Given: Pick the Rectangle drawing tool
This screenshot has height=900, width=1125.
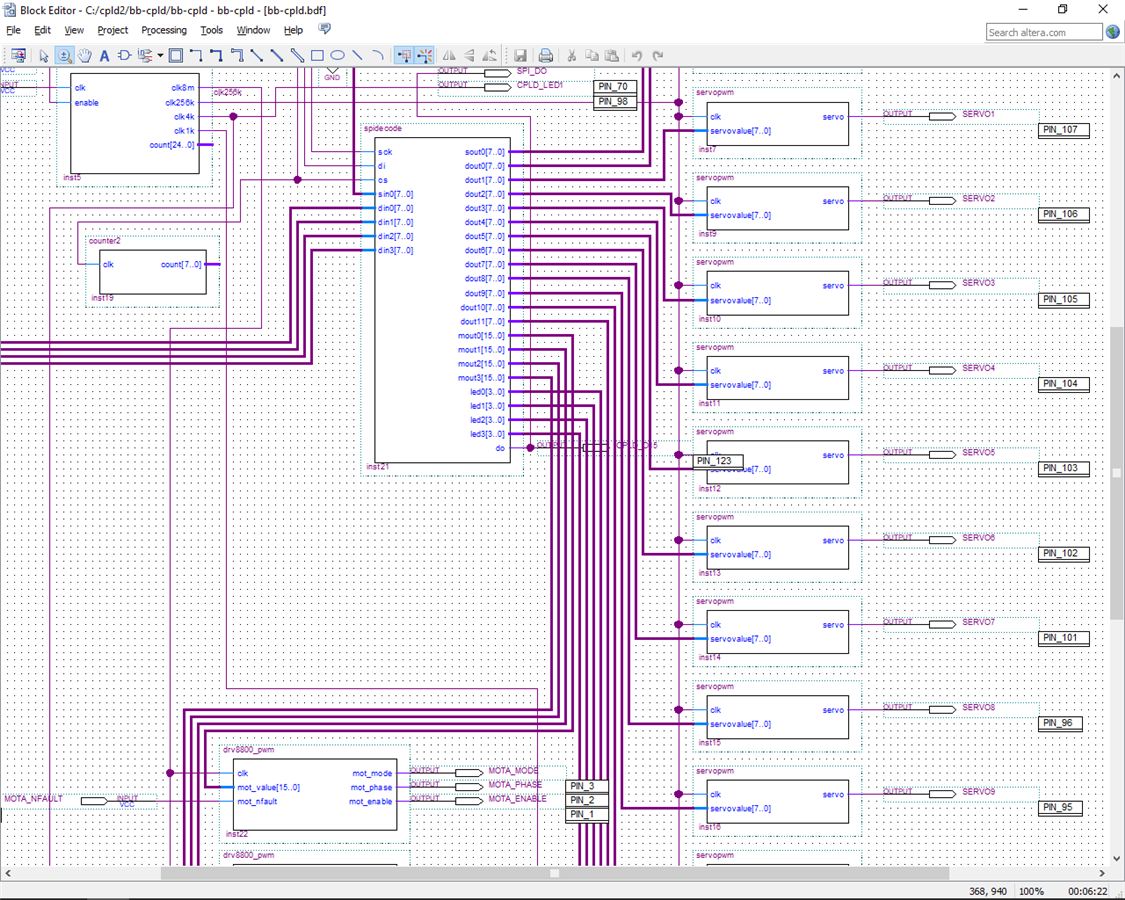Looking at the screenshot, I should (x=317, y=56).
